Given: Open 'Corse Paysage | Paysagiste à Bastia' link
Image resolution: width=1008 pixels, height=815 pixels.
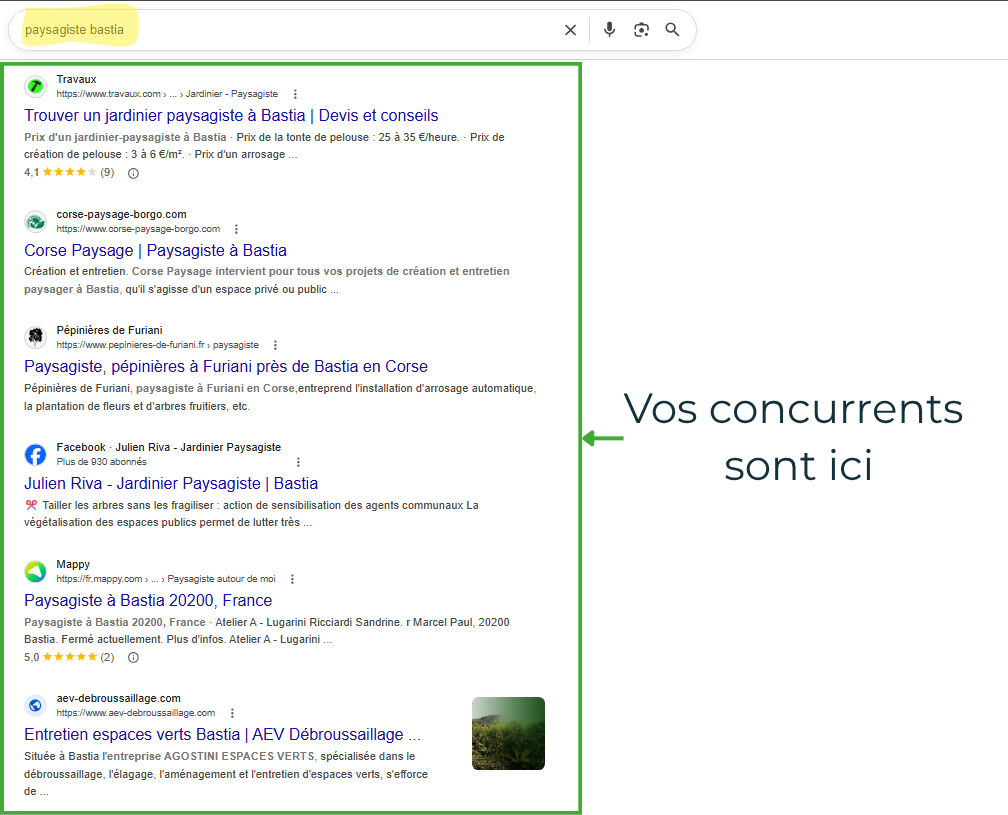Looking at the screenshot, I should tap(156, 251).
